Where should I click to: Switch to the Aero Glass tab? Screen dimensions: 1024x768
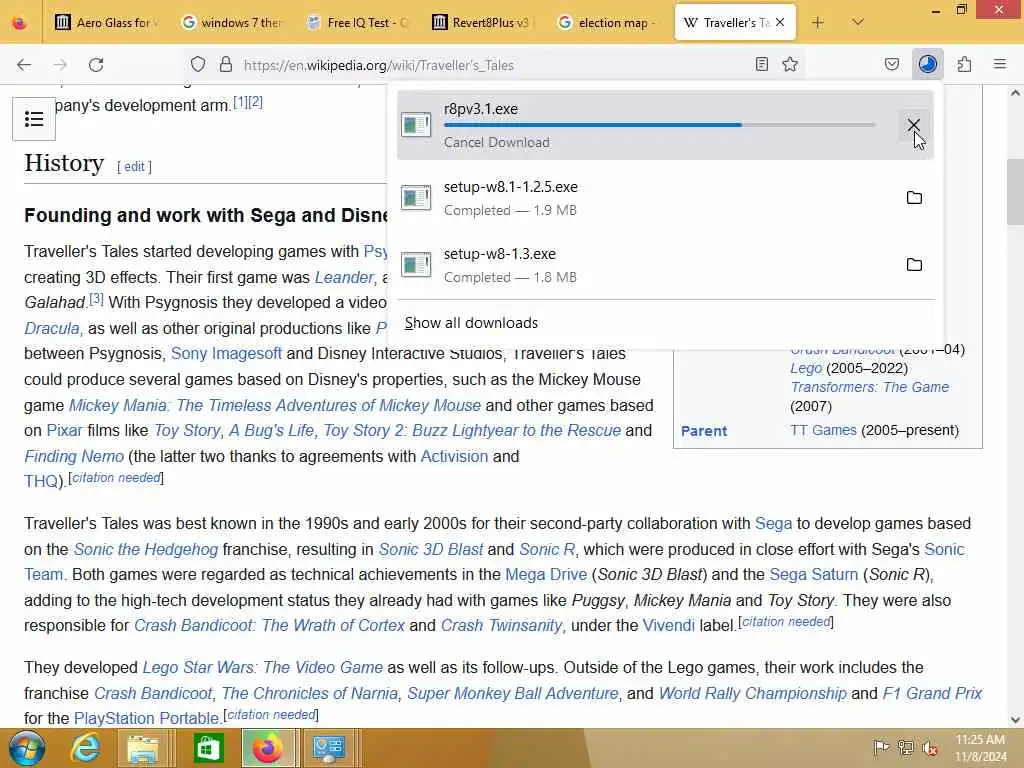(107, 23)
